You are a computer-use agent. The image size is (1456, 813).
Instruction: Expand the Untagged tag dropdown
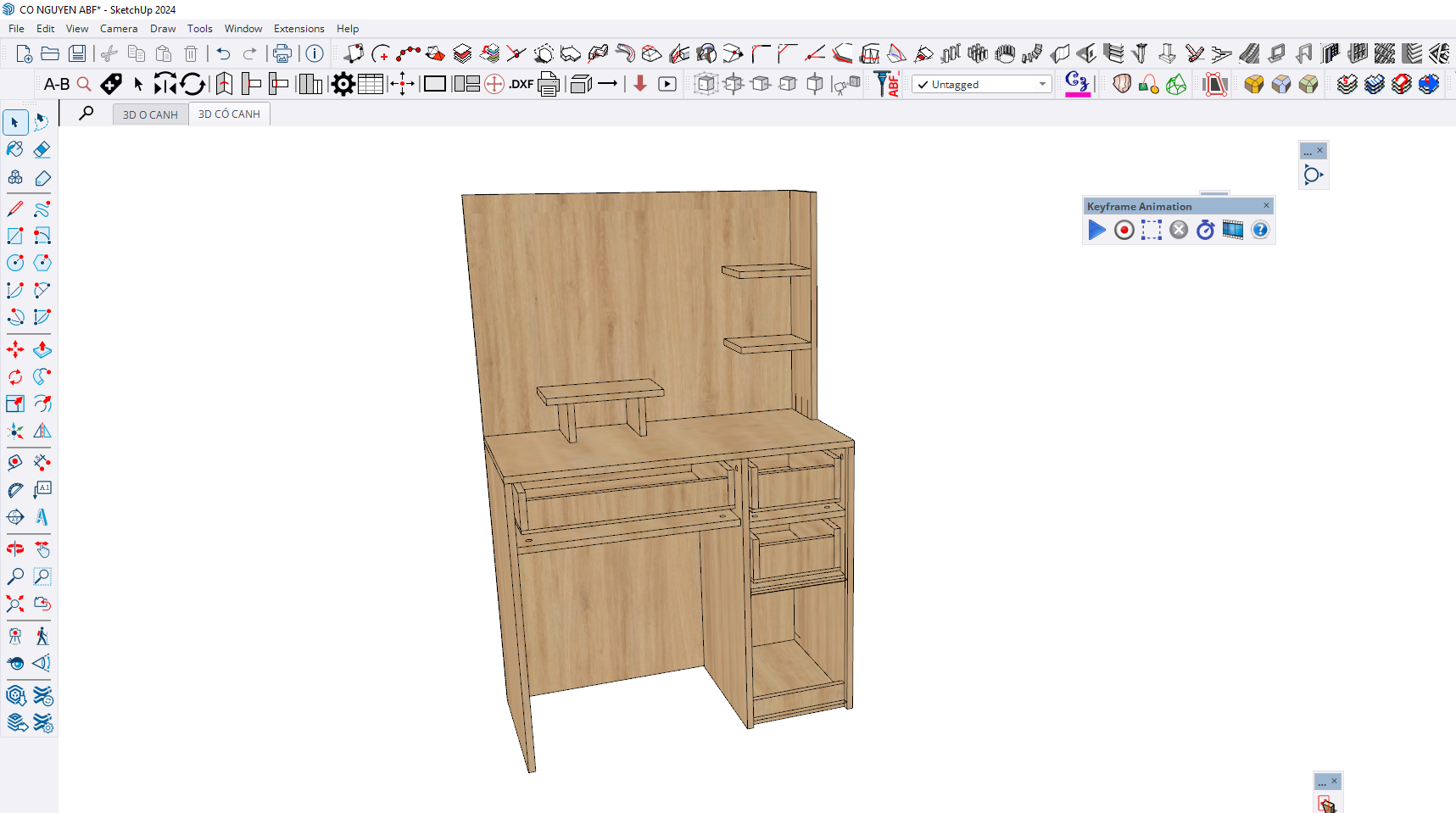coord(1042,84)
